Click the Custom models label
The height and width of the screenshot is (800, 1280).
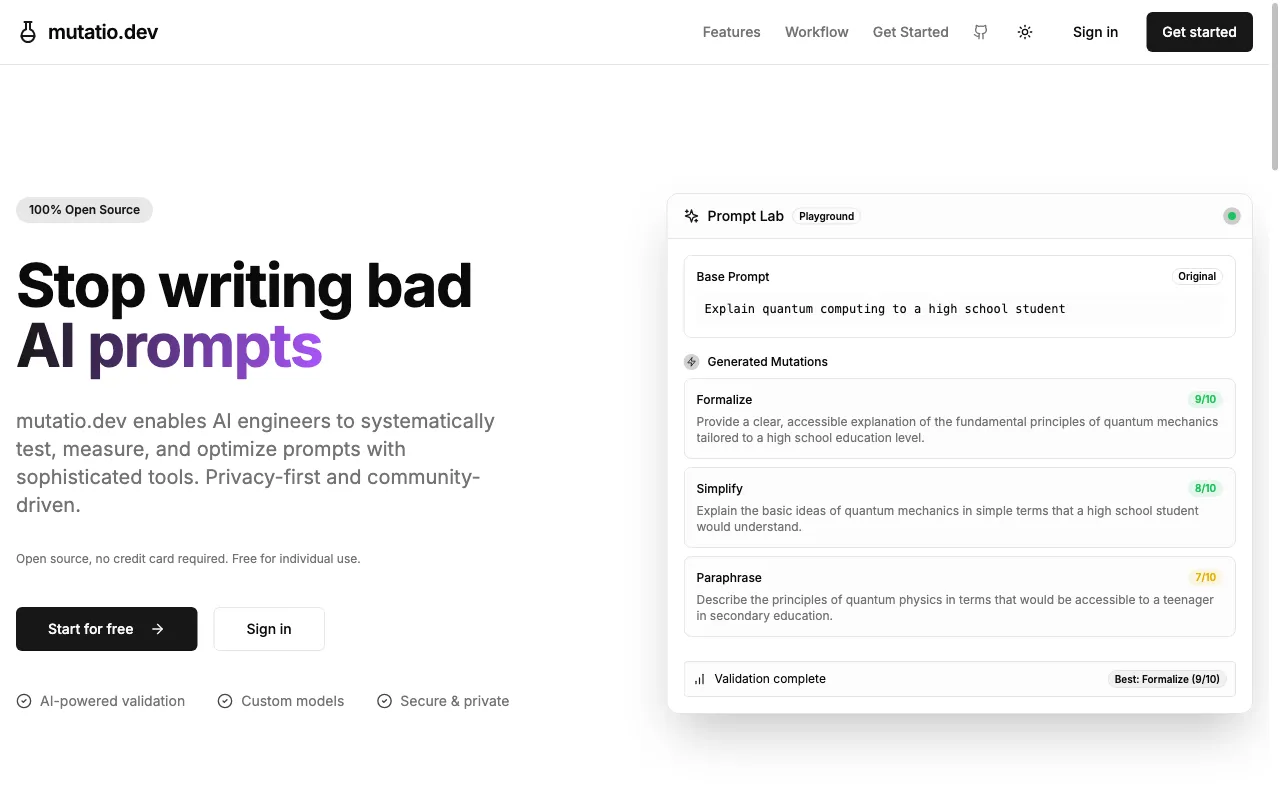click(292, 701)
